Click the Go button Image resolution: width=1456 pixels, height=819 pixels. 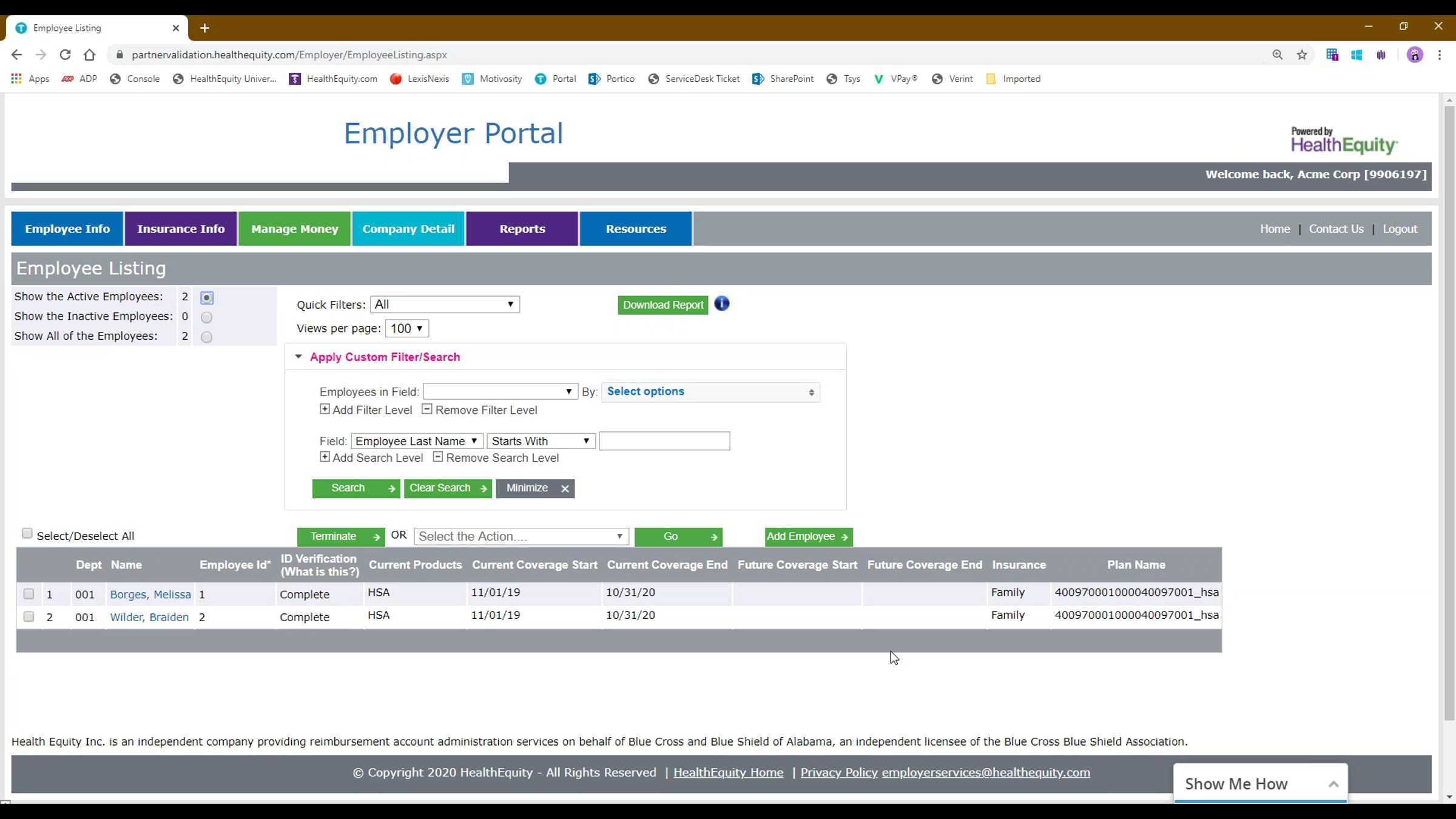(678, 537)
